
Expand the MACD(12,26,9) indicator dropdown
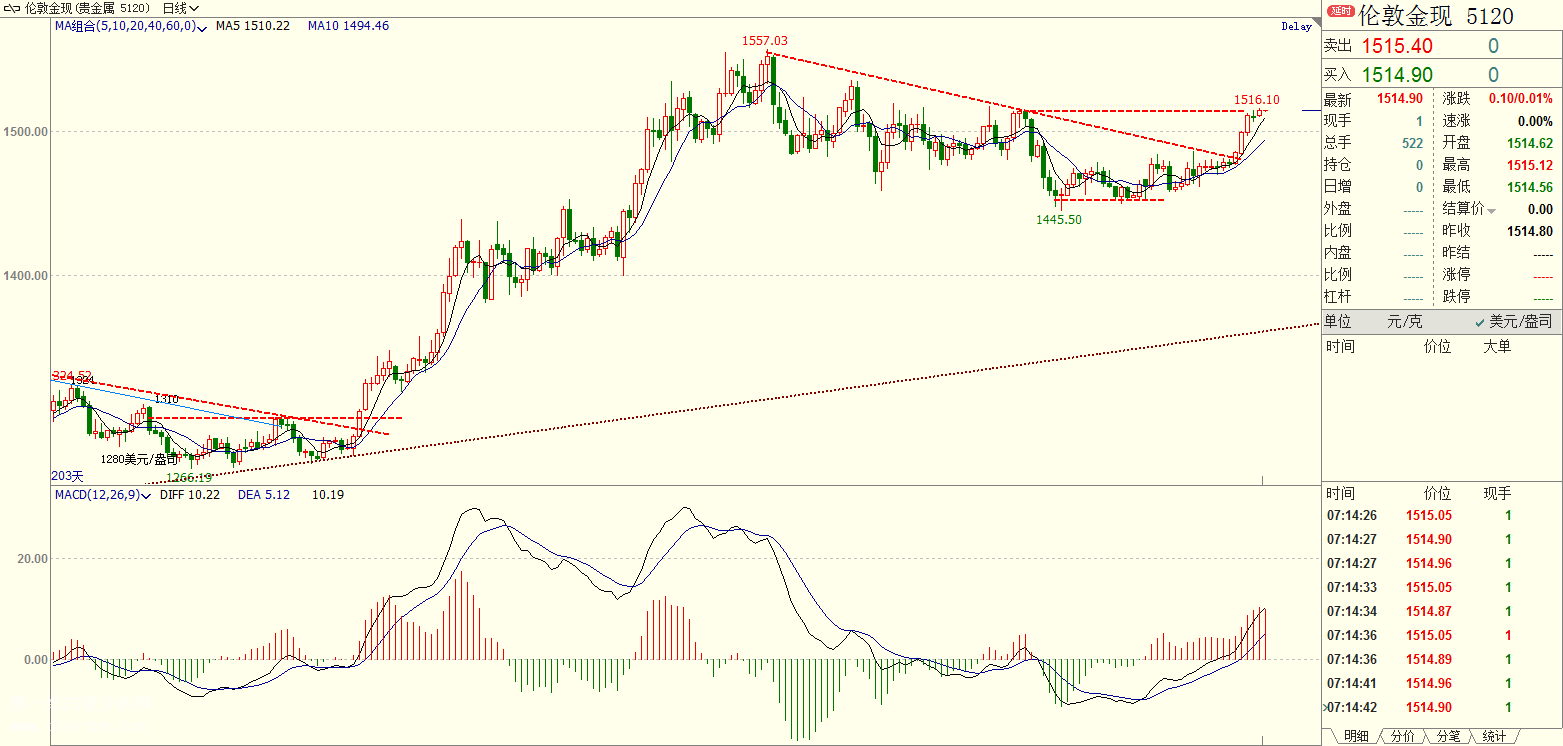tap(147, 496)
